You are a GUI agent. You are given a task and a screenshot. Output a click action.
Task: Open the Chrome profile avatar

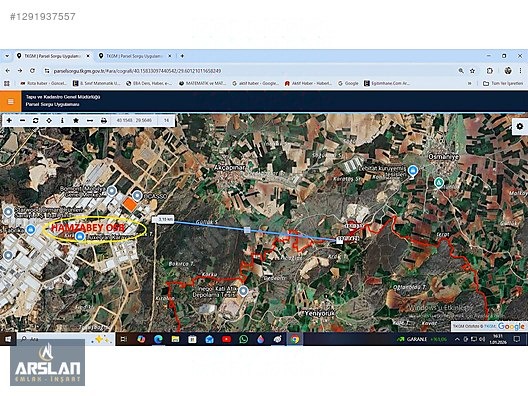(x=508, y=71)
